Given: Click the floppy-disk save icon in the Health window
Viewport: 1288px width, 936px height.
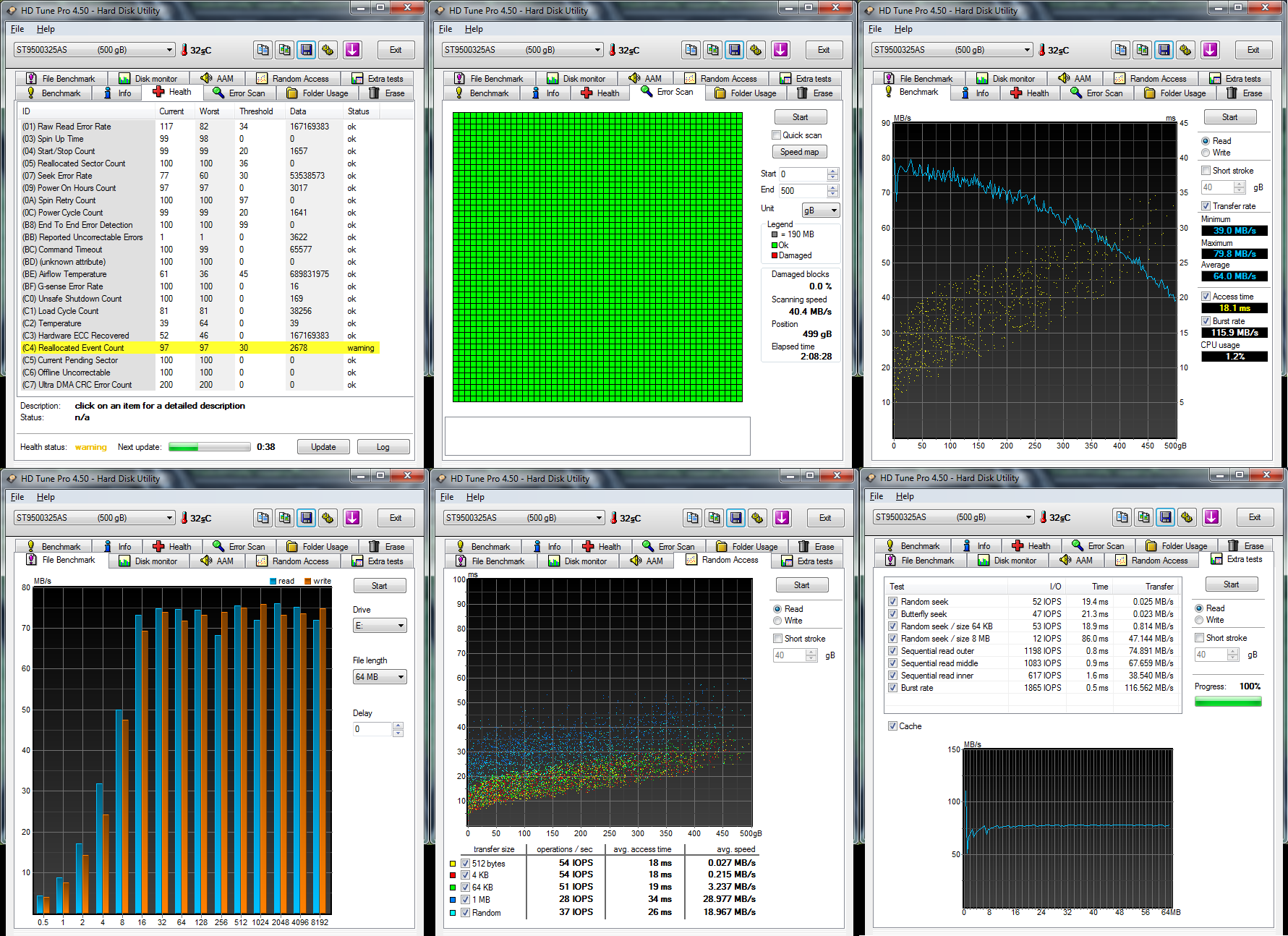Looking at the screenshot, I should 307,50.
